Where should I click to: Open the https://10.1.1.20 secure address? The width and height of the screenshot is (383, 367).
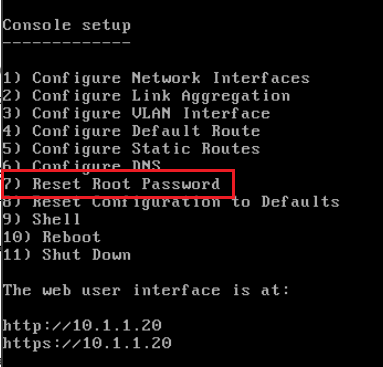click(x=87, y=343)
